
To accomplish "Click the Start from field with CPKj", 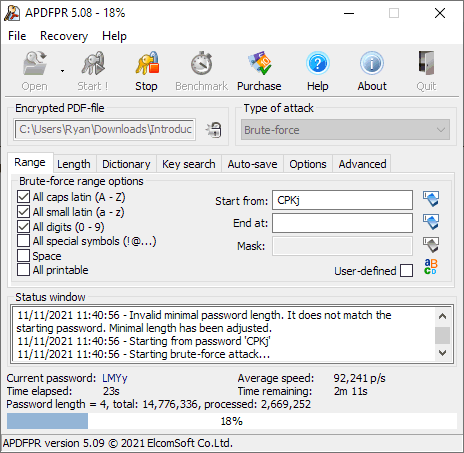I will 342,200.
